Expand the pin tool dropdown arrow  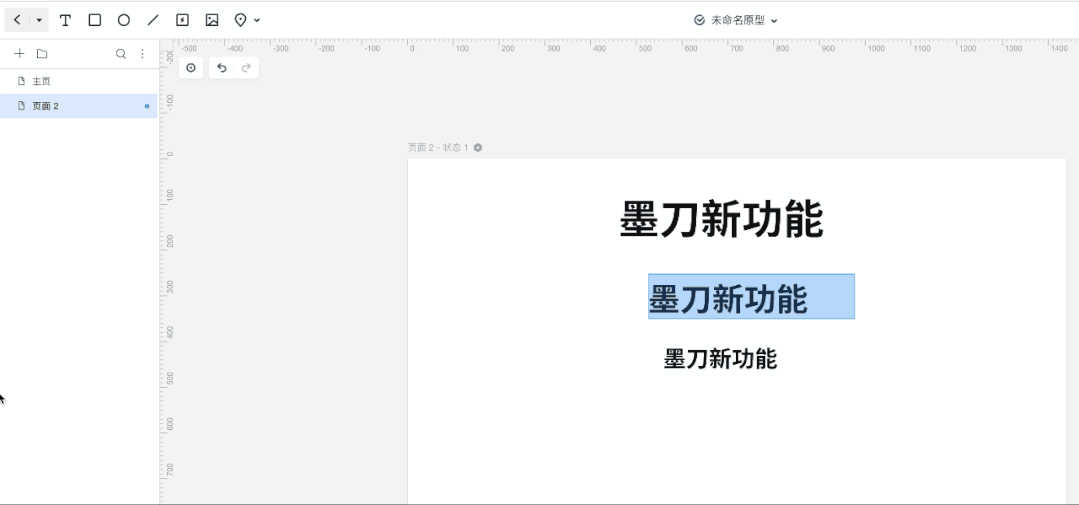257,21
